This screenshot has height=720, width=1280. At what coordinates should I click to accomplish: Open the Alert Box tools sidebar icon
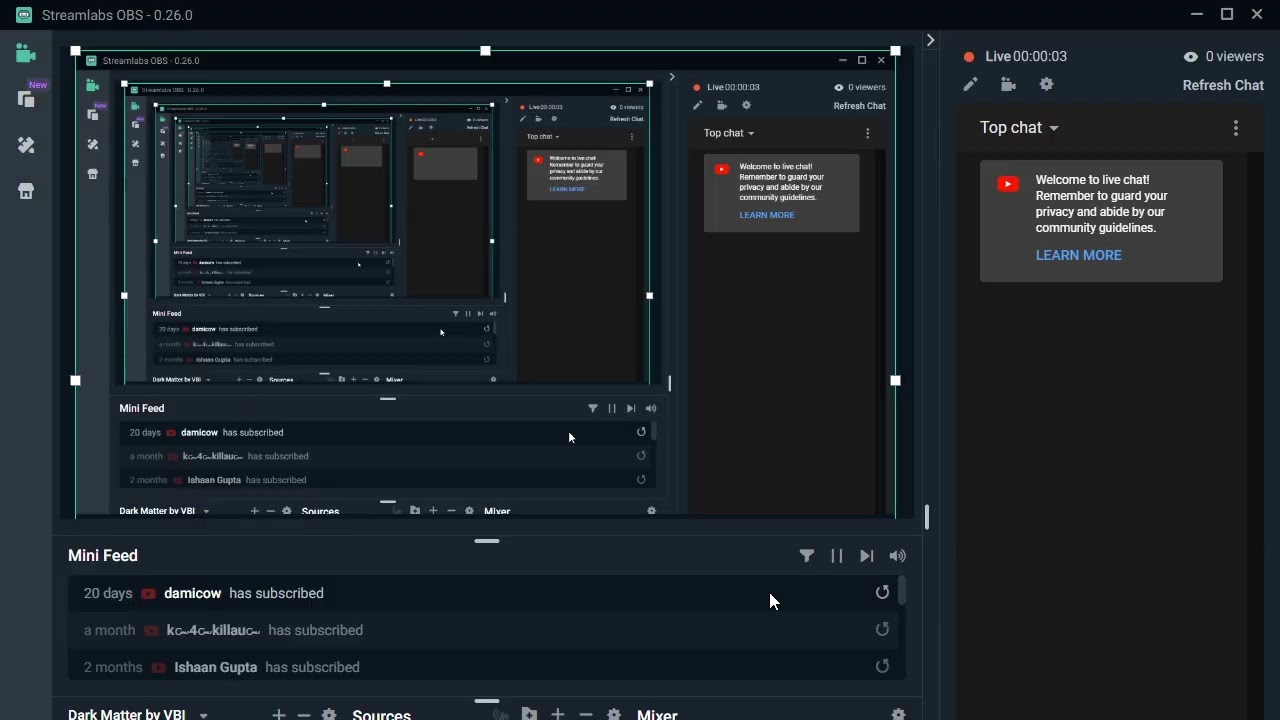point(26,145)
